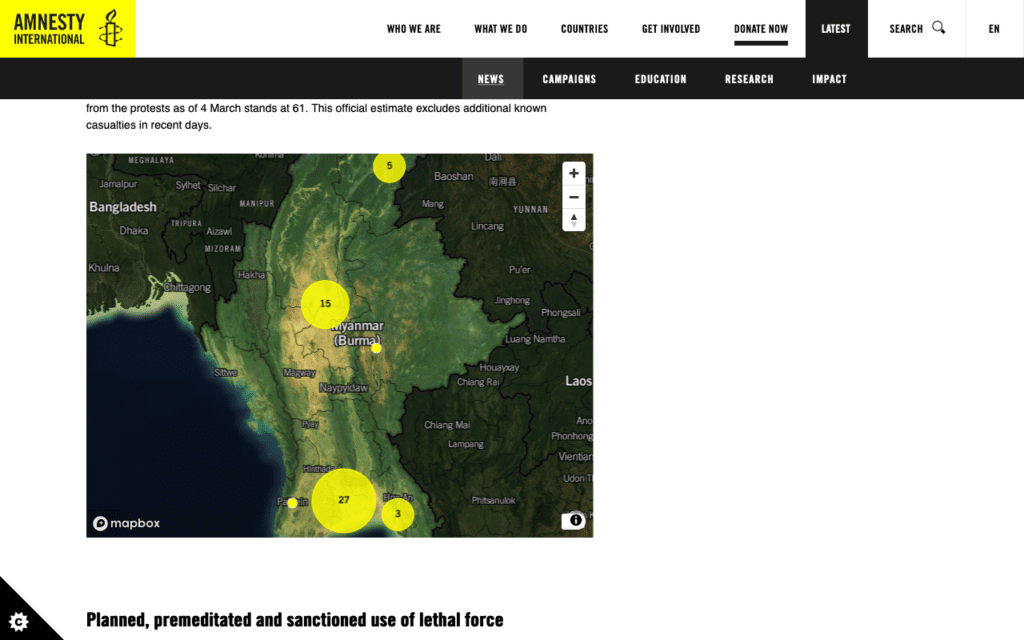The height and width of the screenshot is (640, 1024).
Task: Open the Who We Are menu
Action: [x=413, y=29]
